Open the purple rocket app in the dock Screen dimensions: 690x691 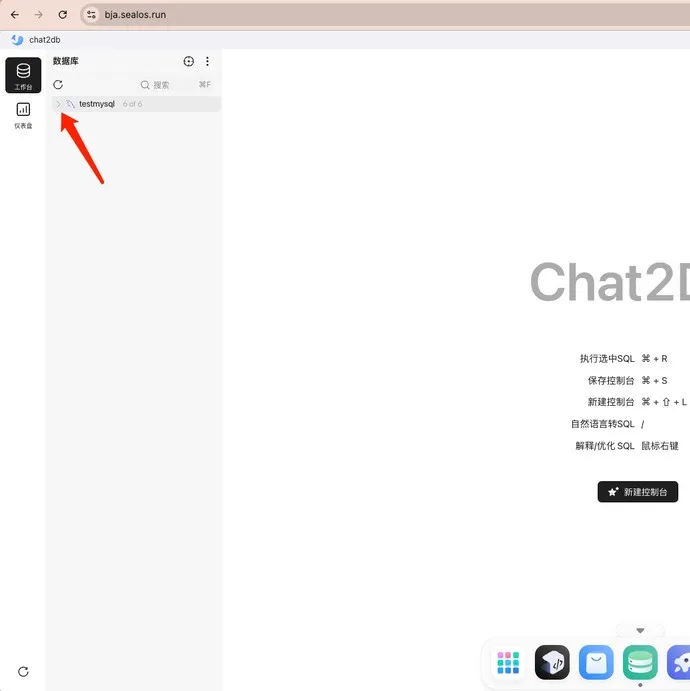pyautogui.click(x=679, y=663)
